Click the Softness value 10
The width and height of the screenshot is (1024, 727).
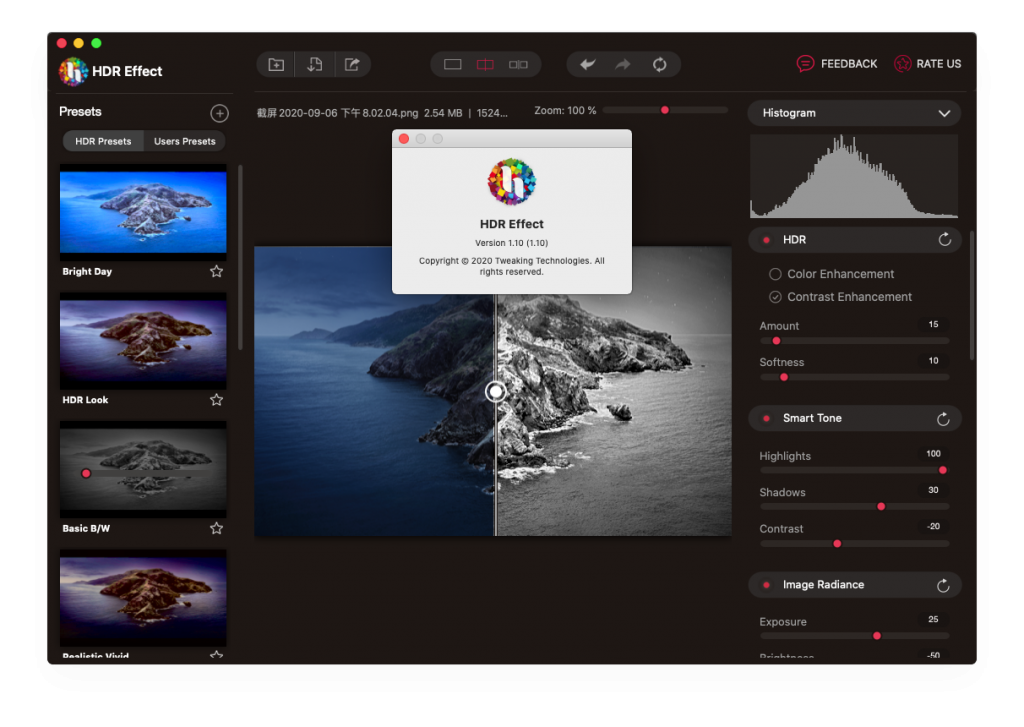(x=933, y=361)
